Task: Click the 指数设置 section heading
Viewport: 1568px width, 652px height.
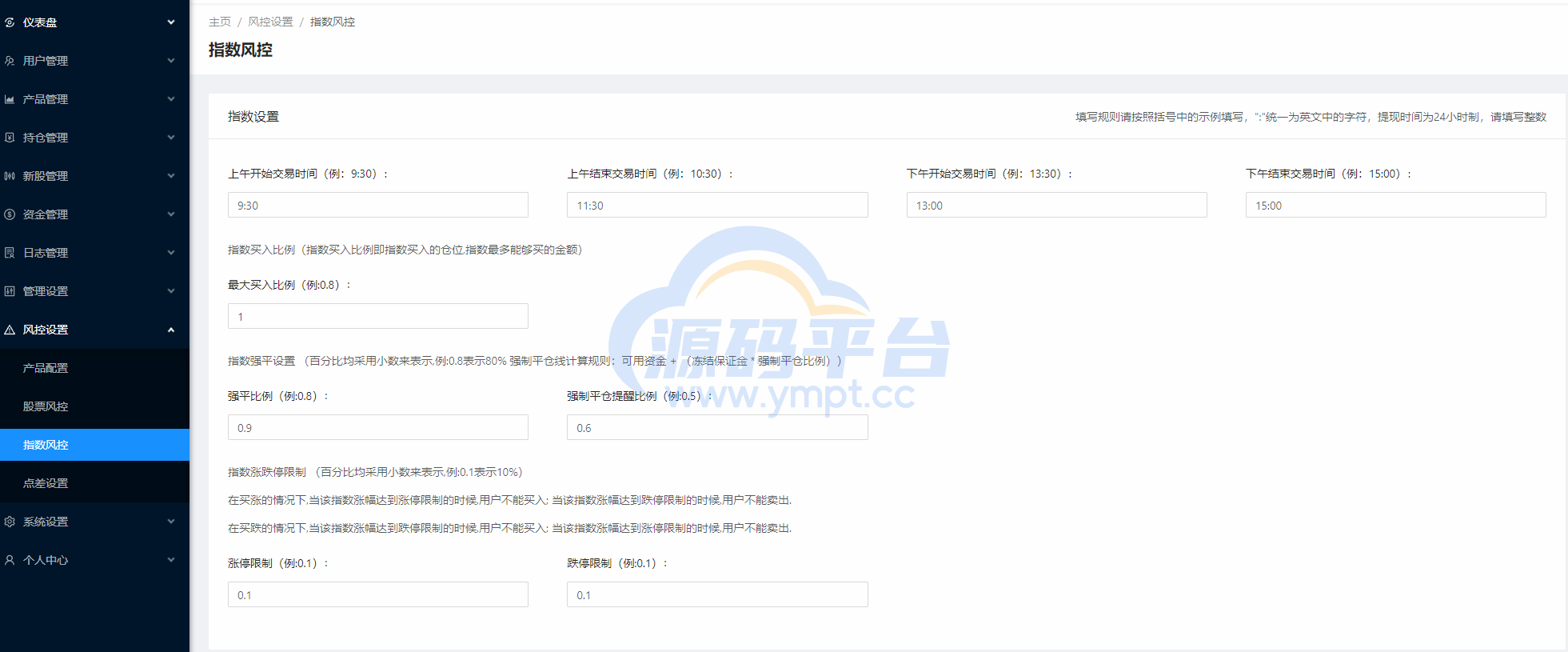Action: pos(253,117)
